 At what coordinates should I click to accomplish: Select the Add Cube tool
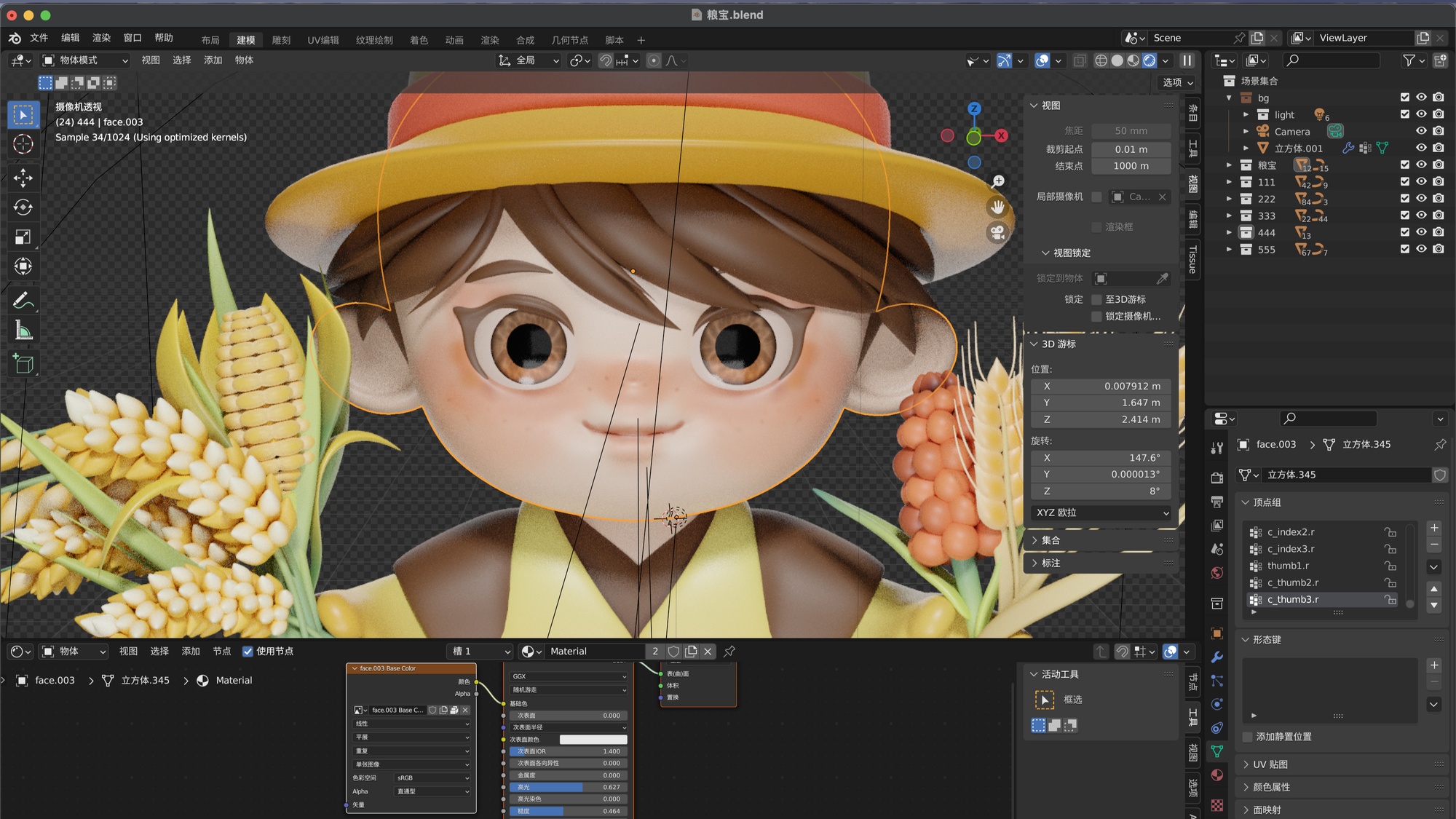pos(23,363)
